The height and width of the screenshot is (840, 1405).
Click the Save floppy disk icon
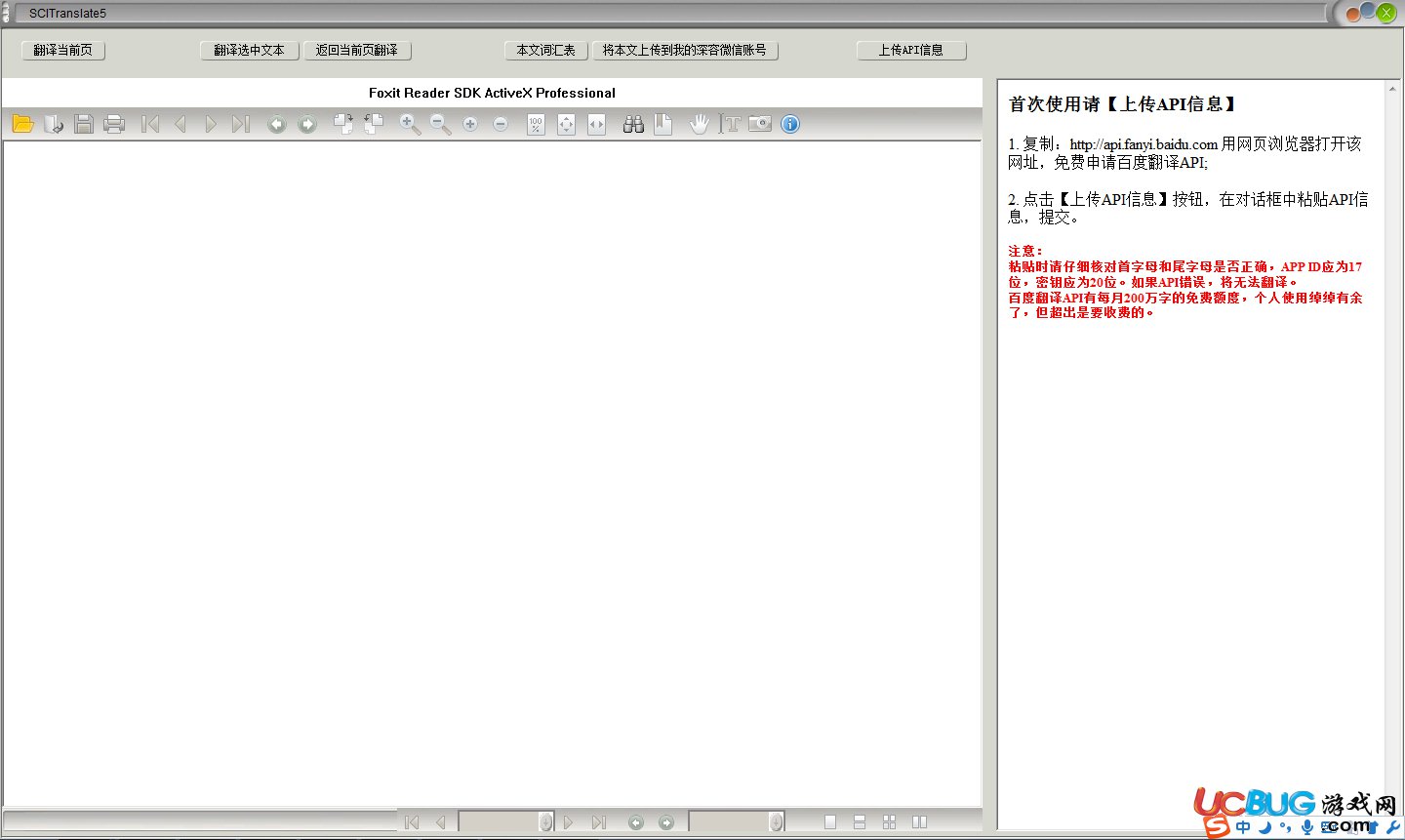pyautogui.click(x=84, y=124)
